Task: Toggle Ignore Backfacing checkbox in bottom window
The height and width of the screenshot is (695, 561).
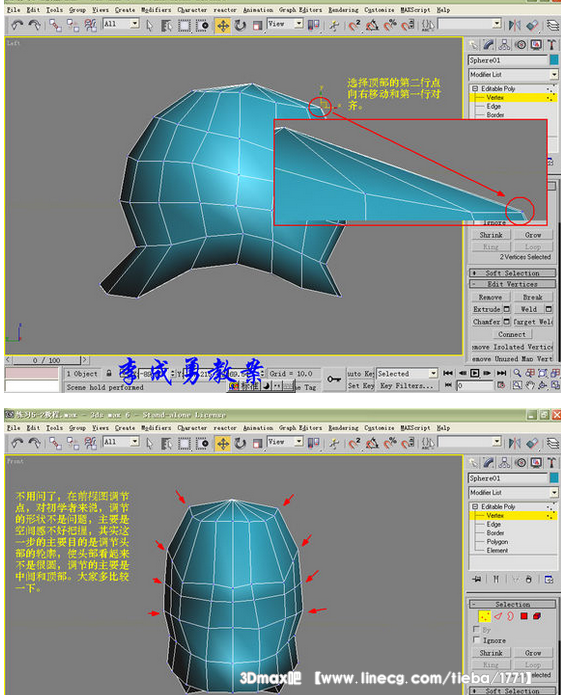Action: coord(476,640)
